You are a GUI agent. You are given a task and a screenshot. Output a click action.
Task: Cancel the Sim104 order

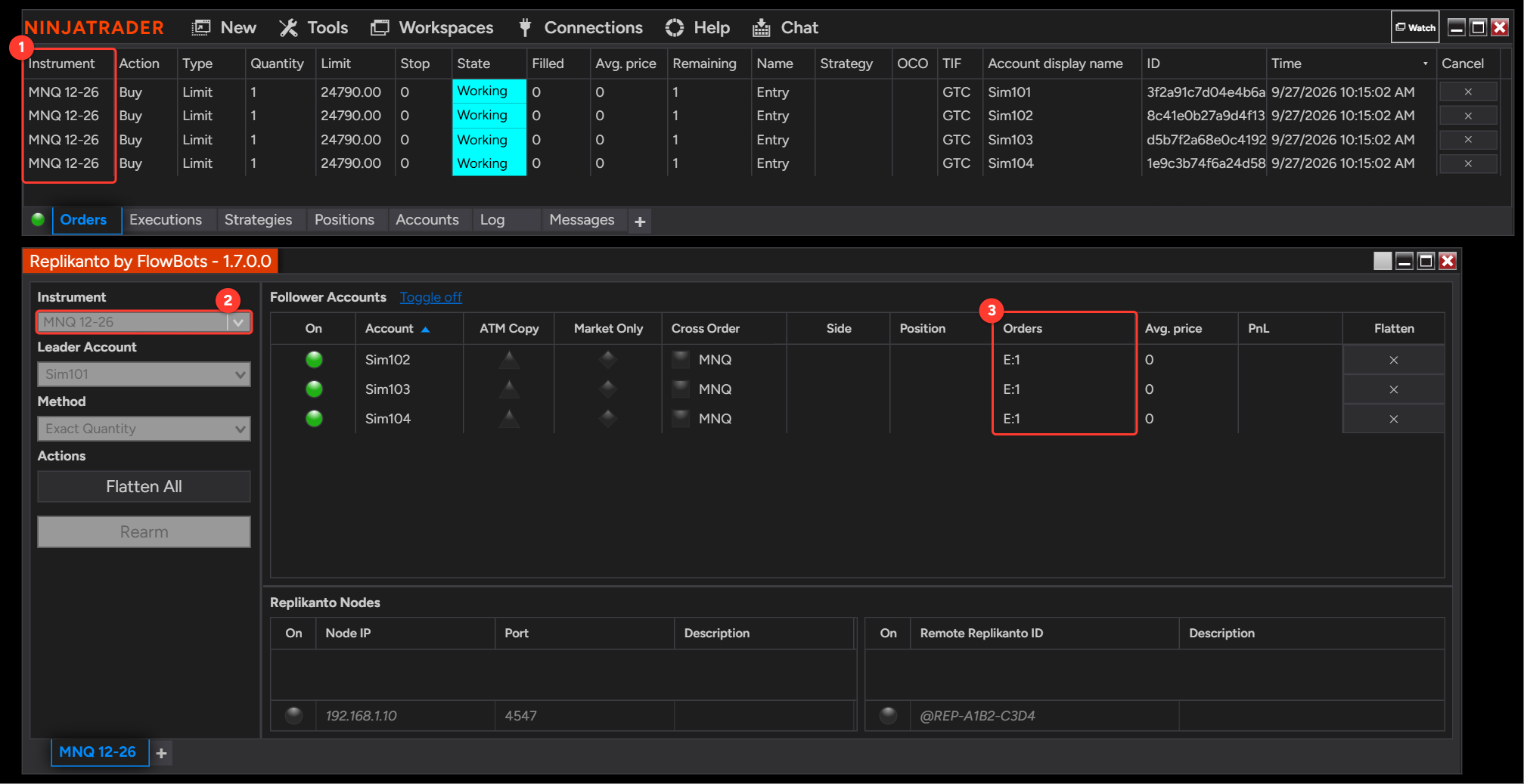[1468, 163]
